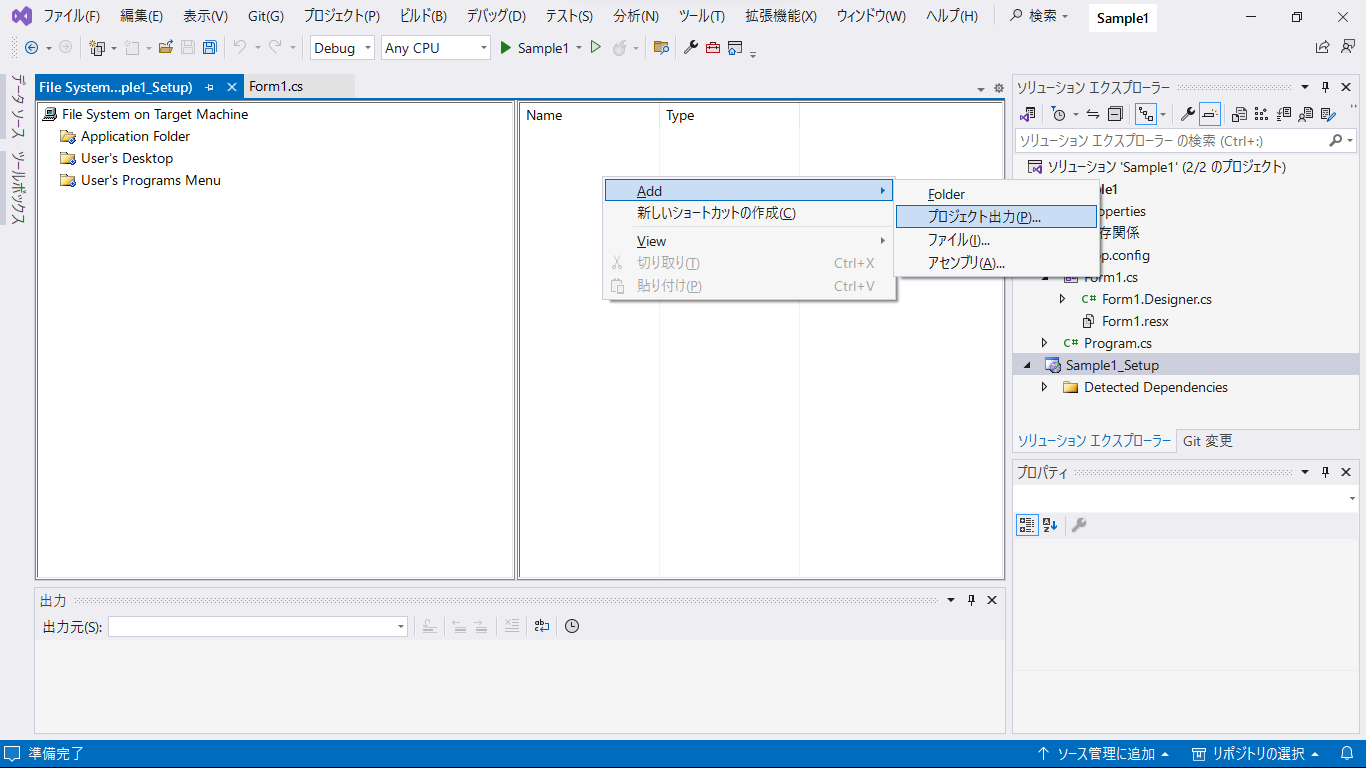Screen dimensions: 1366x768
Task: Click the red toolbox icon in main toolbar
Action: 712,47
